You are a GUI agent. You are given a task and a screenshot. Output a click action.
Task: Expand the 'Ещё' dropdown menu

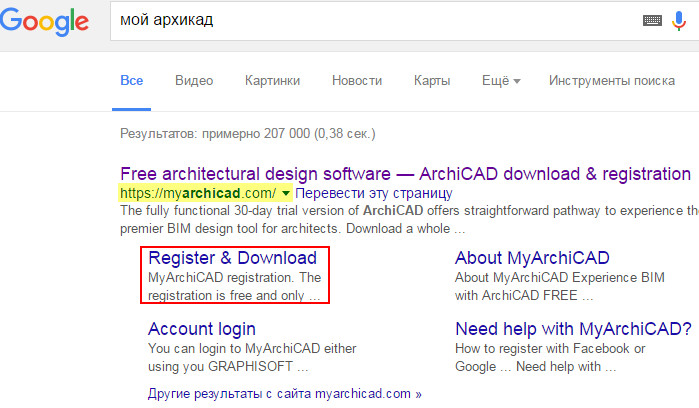(x=501, y=81)
